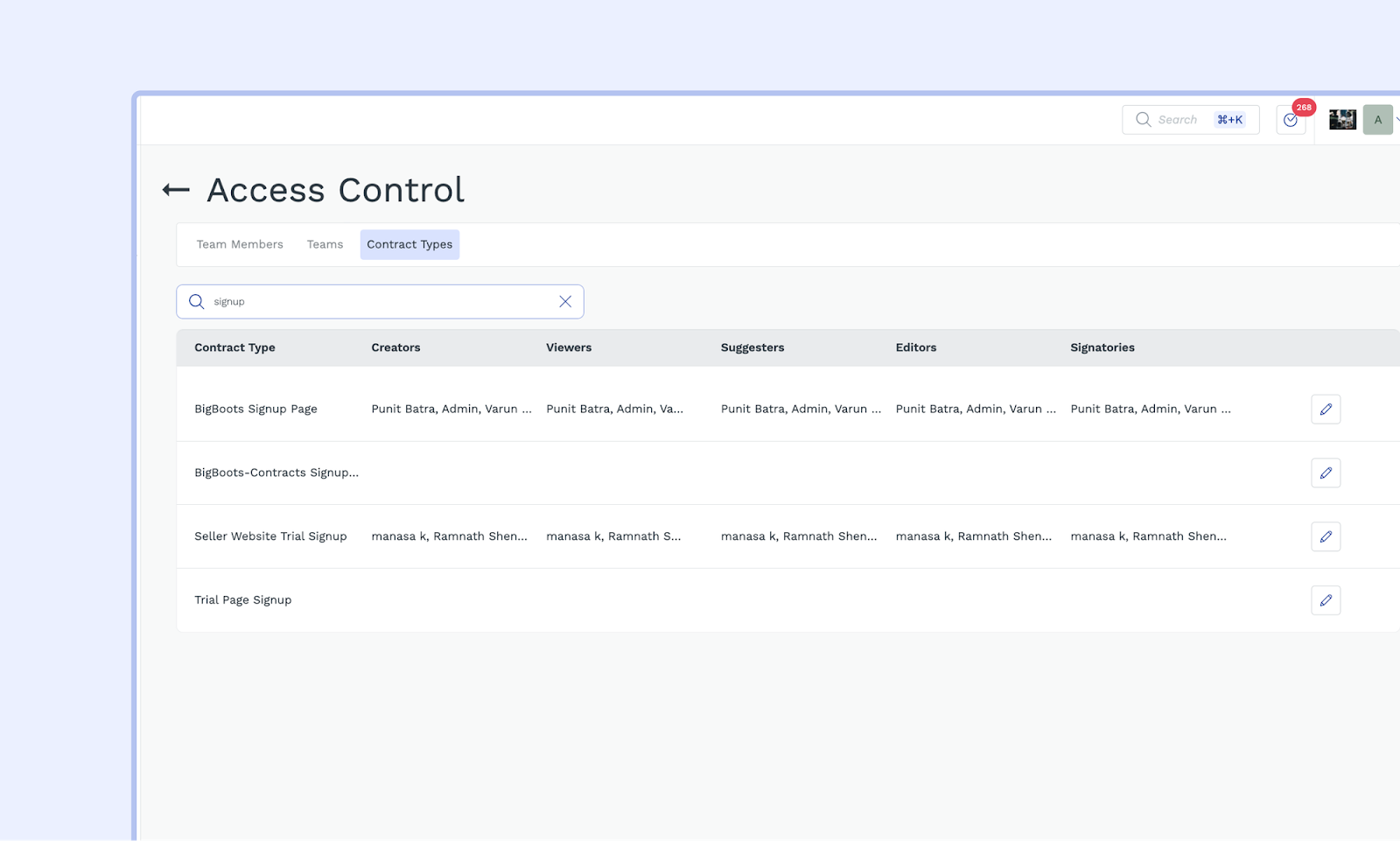Screen dimensions: 1400x841
Task: Edit the BigBoots-Contracts Signup row
Action: pos(1326,473)
